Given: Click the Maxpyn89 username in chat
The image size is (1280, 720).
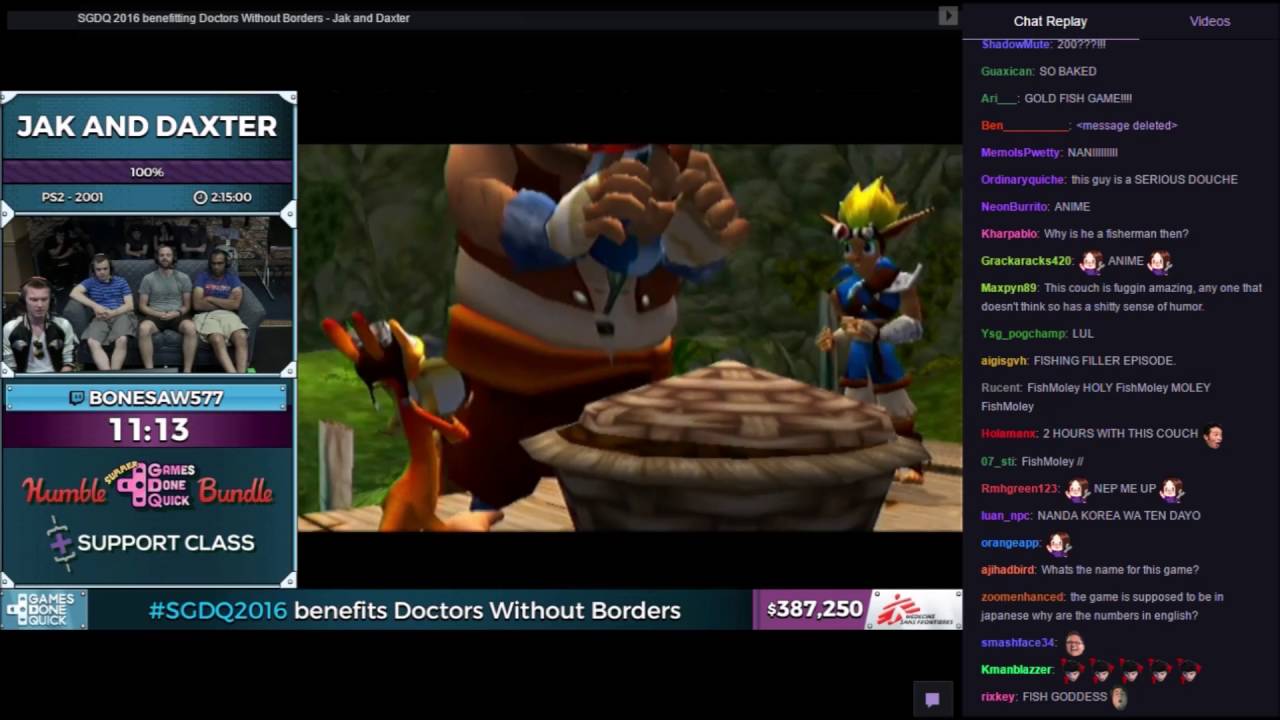Looking at the screenshot, I should 1009,288.
